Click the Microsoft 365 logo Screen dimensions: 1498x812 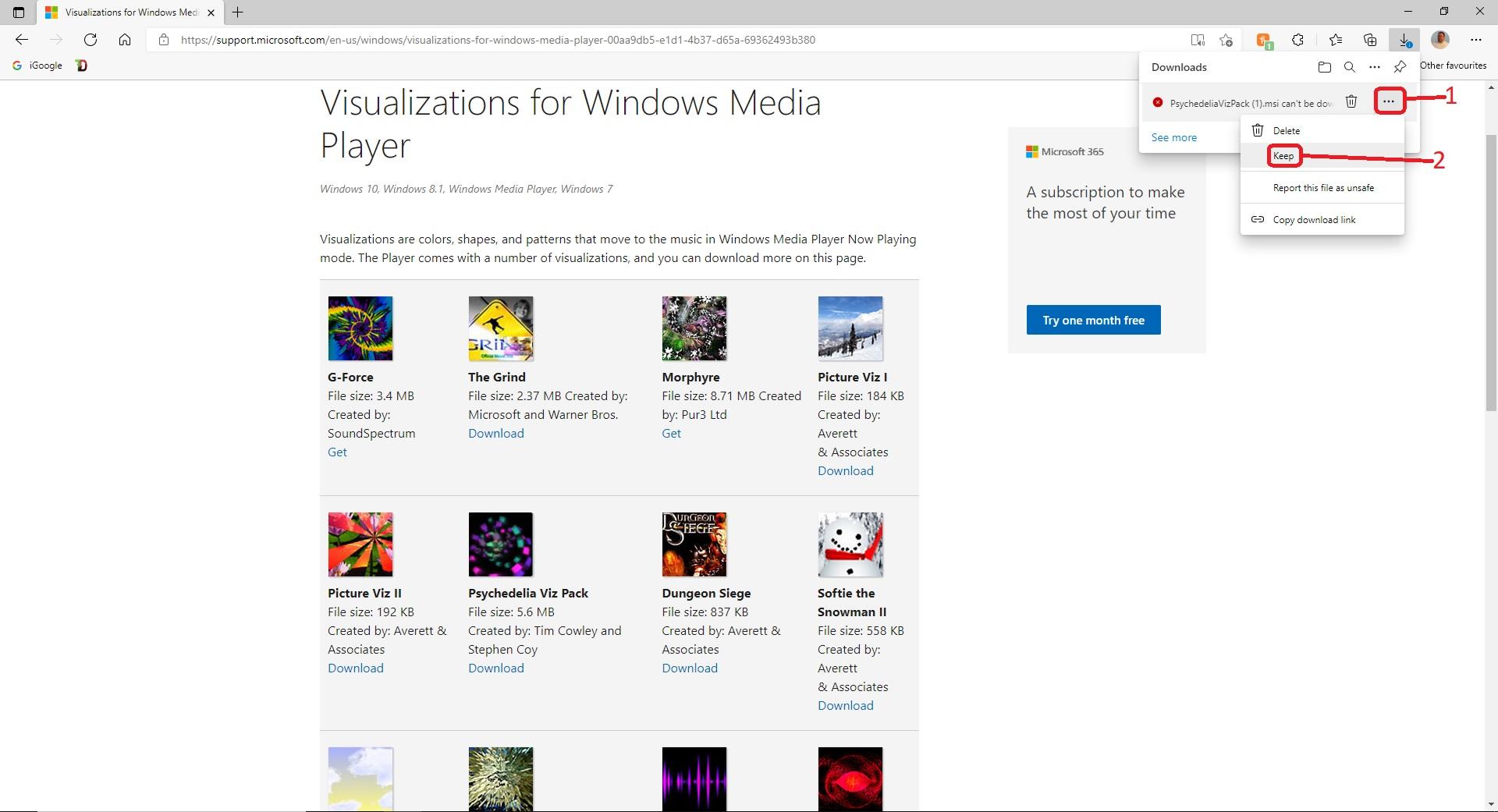click(x=1065, y=152)
